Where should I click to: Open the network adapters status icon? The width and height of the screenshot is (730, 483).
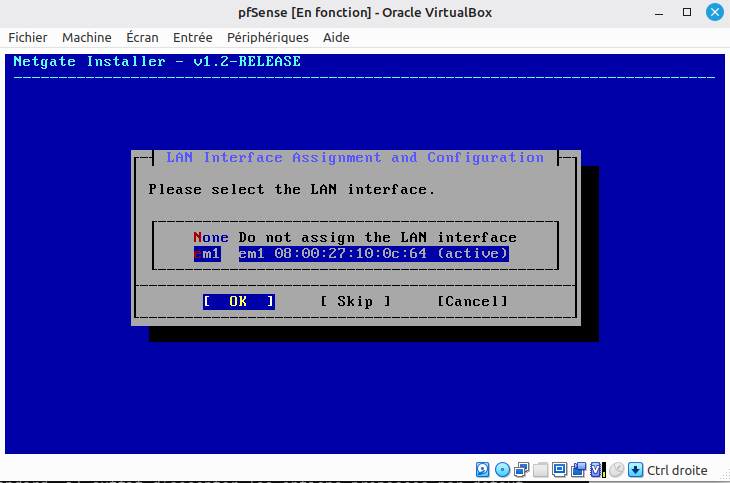521,469
